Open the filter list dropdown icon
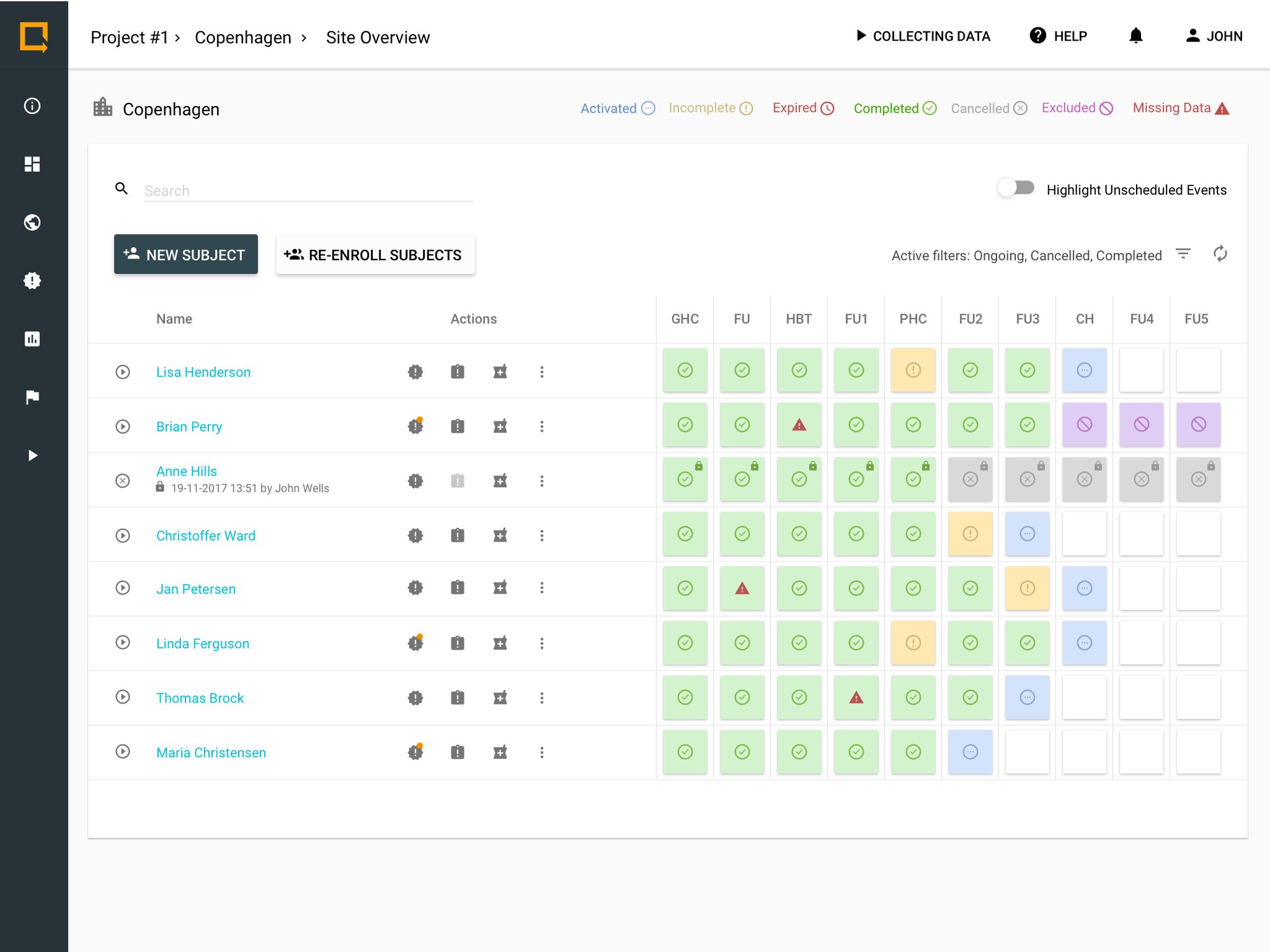The height and width of the screenshot is (952, 1270). click(1182, 254)
